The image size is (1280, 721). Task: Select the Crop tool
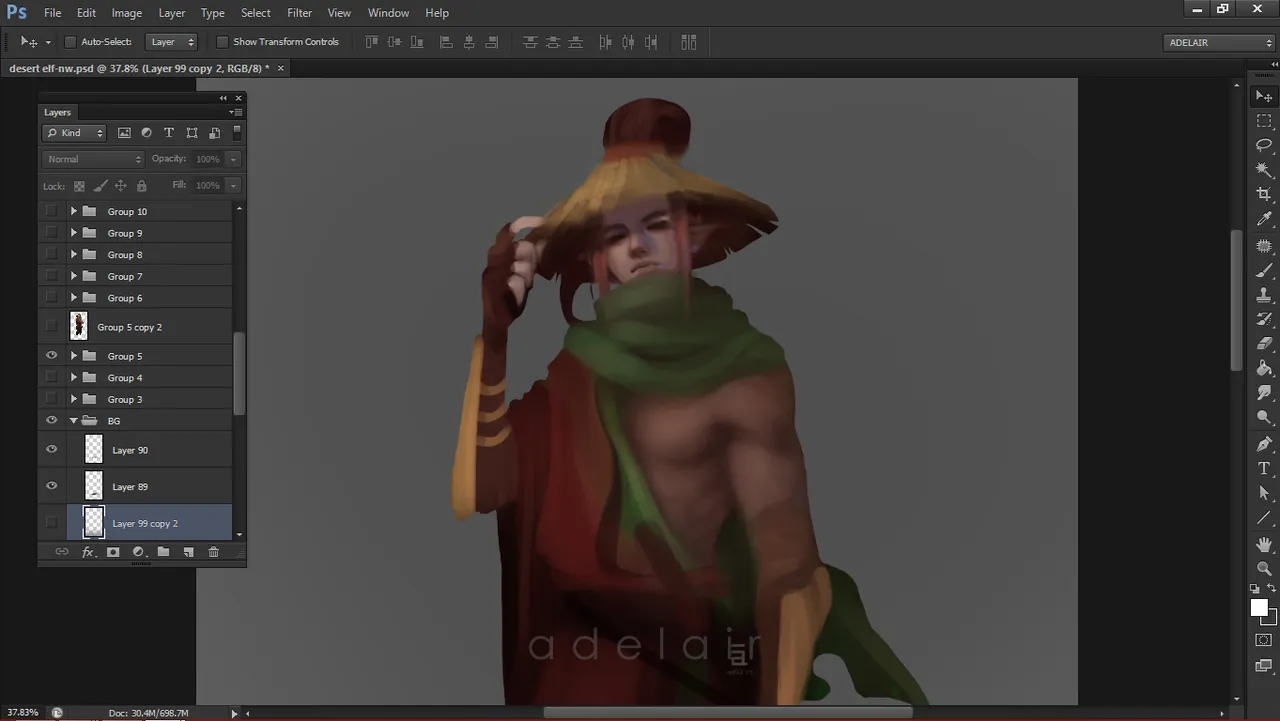(1264, 194)
